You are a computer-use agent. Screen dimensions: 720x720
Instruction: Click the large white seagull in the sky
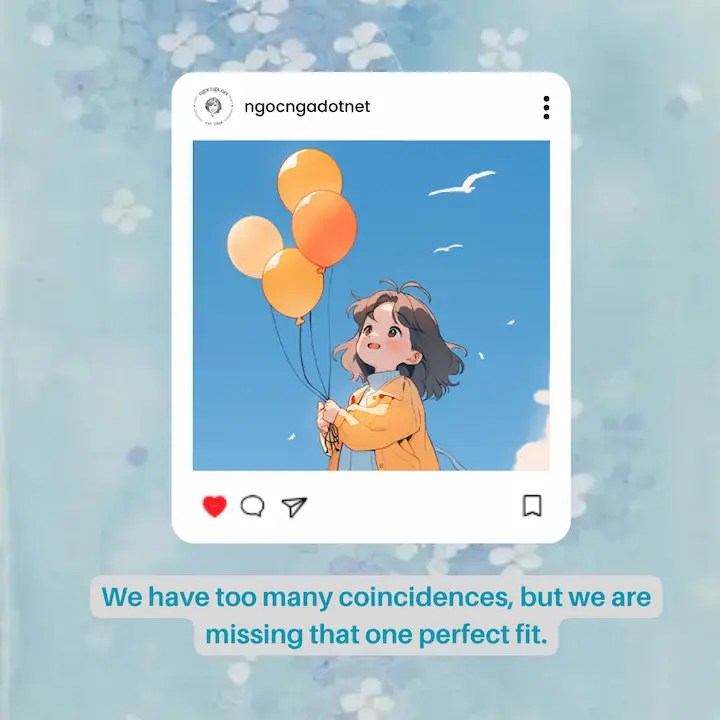(462, 184)
